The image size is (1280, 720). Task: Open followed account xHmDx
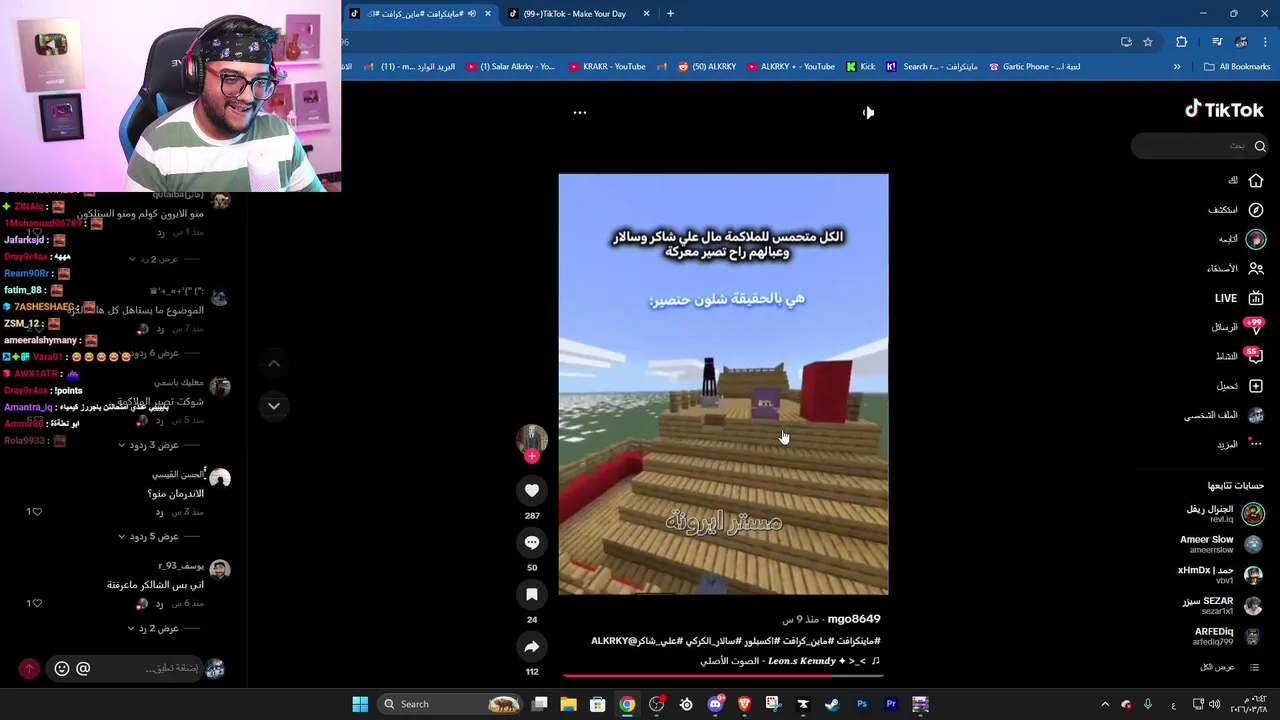click(1220, 575)
